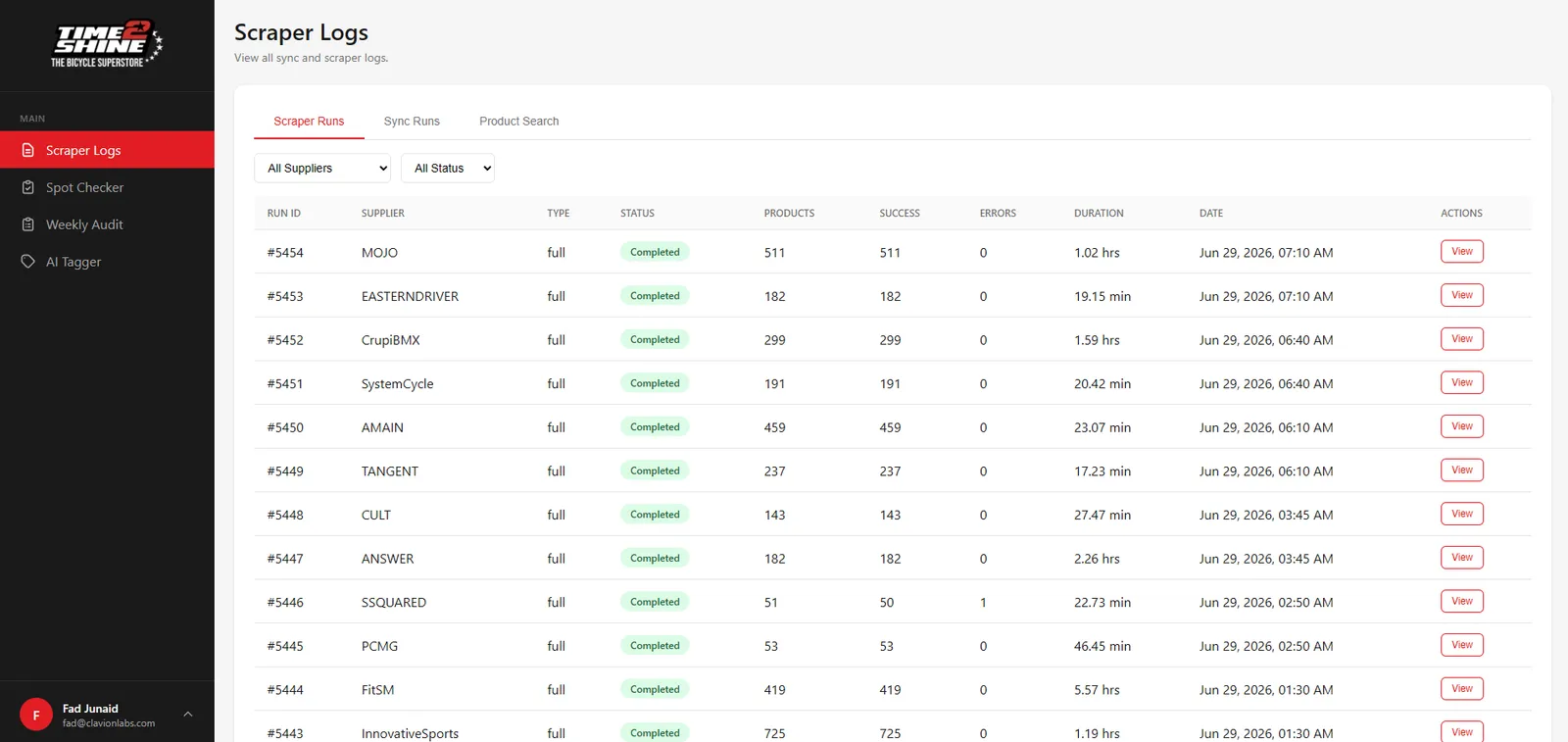This screenshot has width=1568, height=742.
Task: Switch to the Scraper Runs tab
Action: coord(309,122)
